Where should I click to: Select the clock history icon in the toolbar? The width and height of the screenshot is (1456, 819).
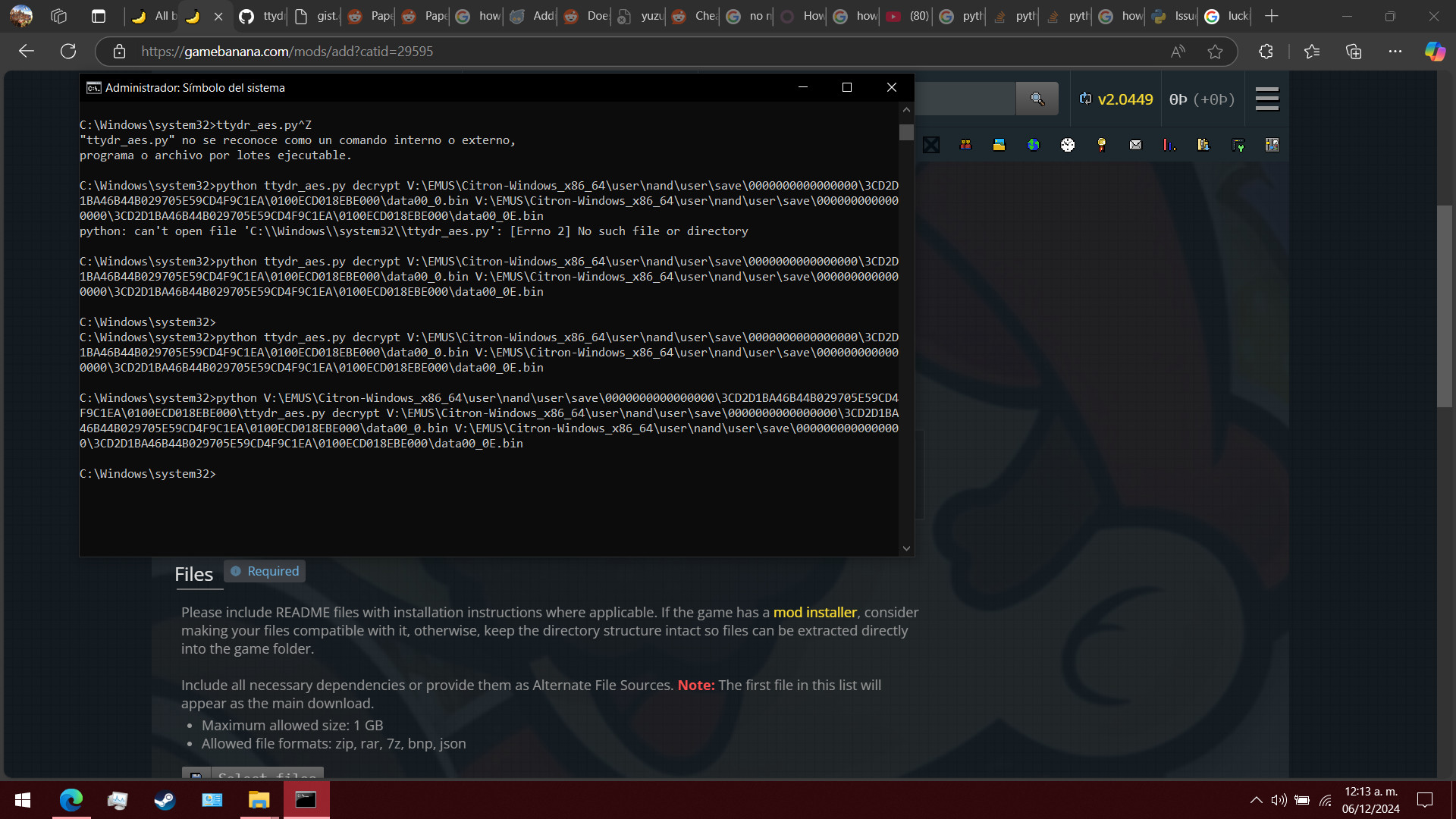(1068, 144)
